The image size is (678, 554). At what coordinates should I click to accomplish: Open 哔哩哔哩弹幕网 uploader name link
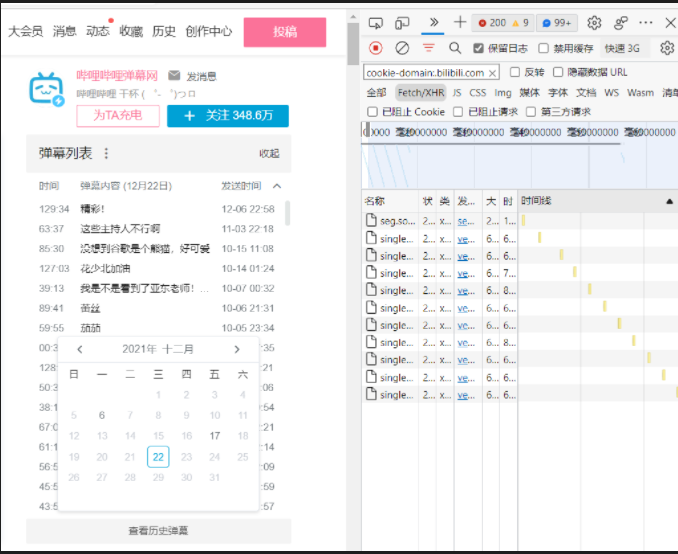coord(117,76)
